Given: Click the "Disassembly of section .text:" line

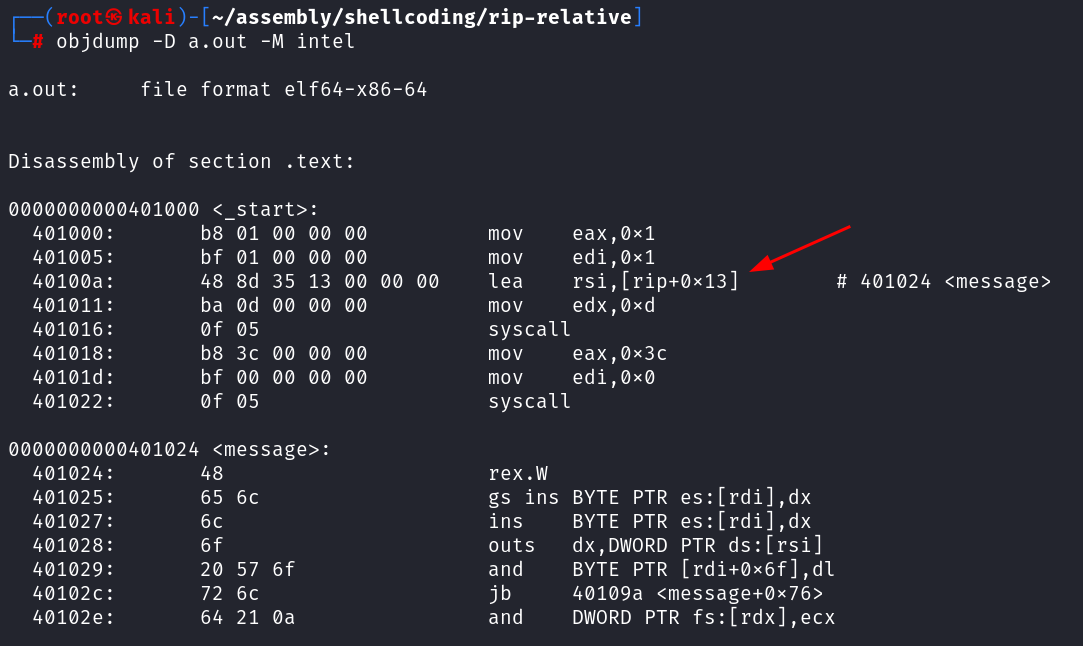Looking at the screenshot, I should click(181, 162).
